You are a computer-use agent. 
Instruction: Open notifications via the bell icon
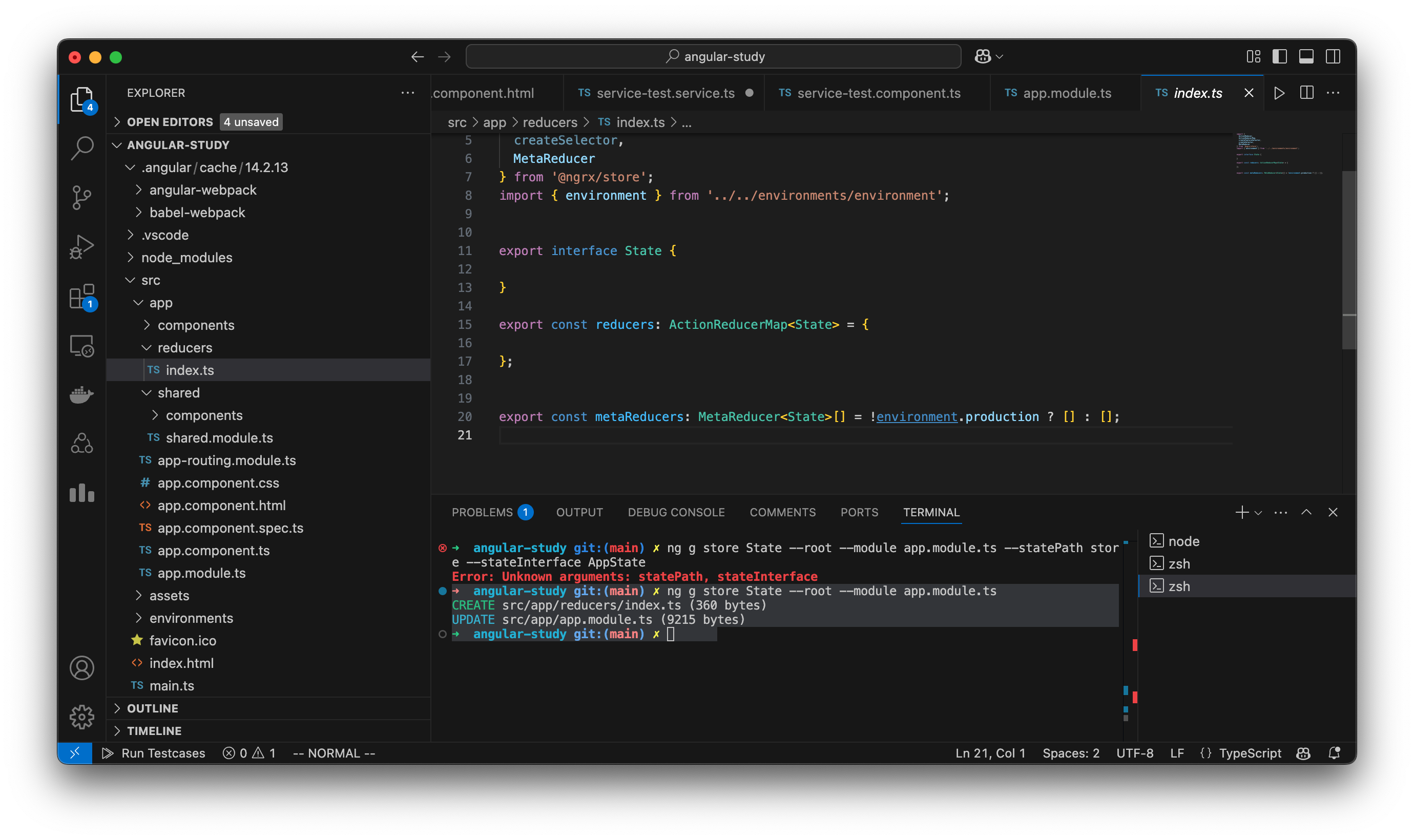pyautogui.click(x=1335, y=753)
